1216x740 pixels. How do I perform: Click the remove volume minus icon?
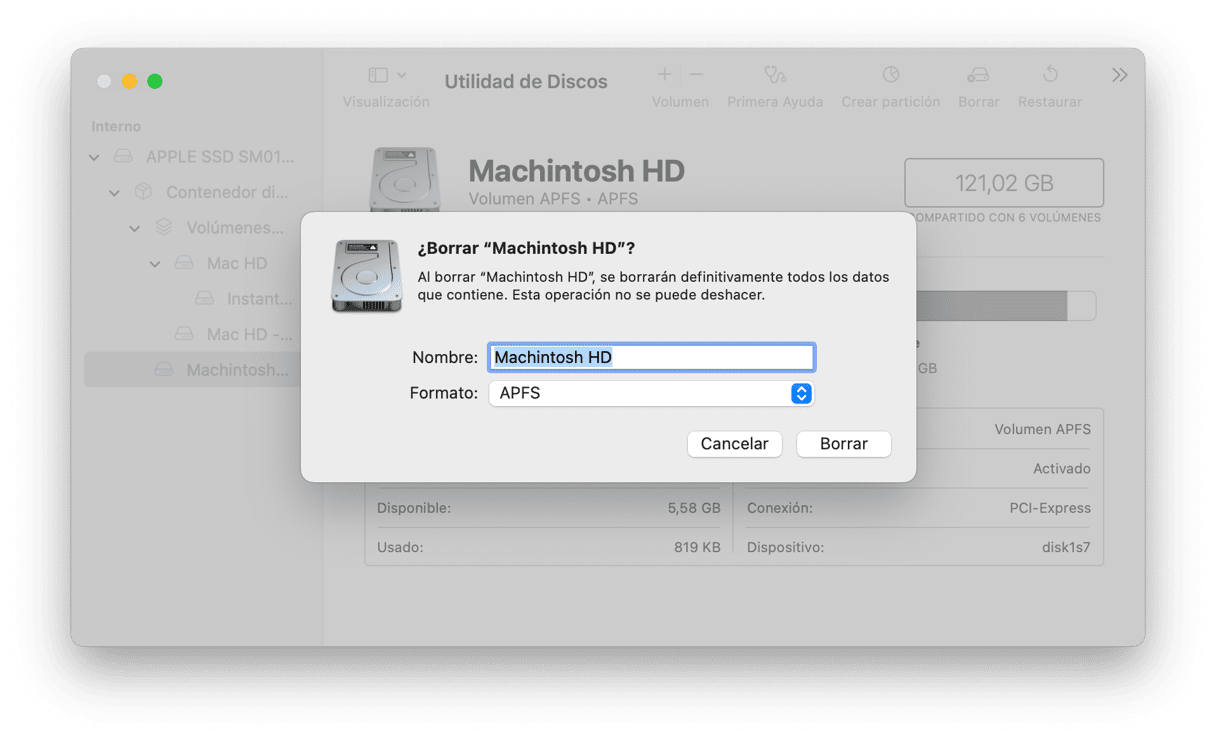[697, 75]
